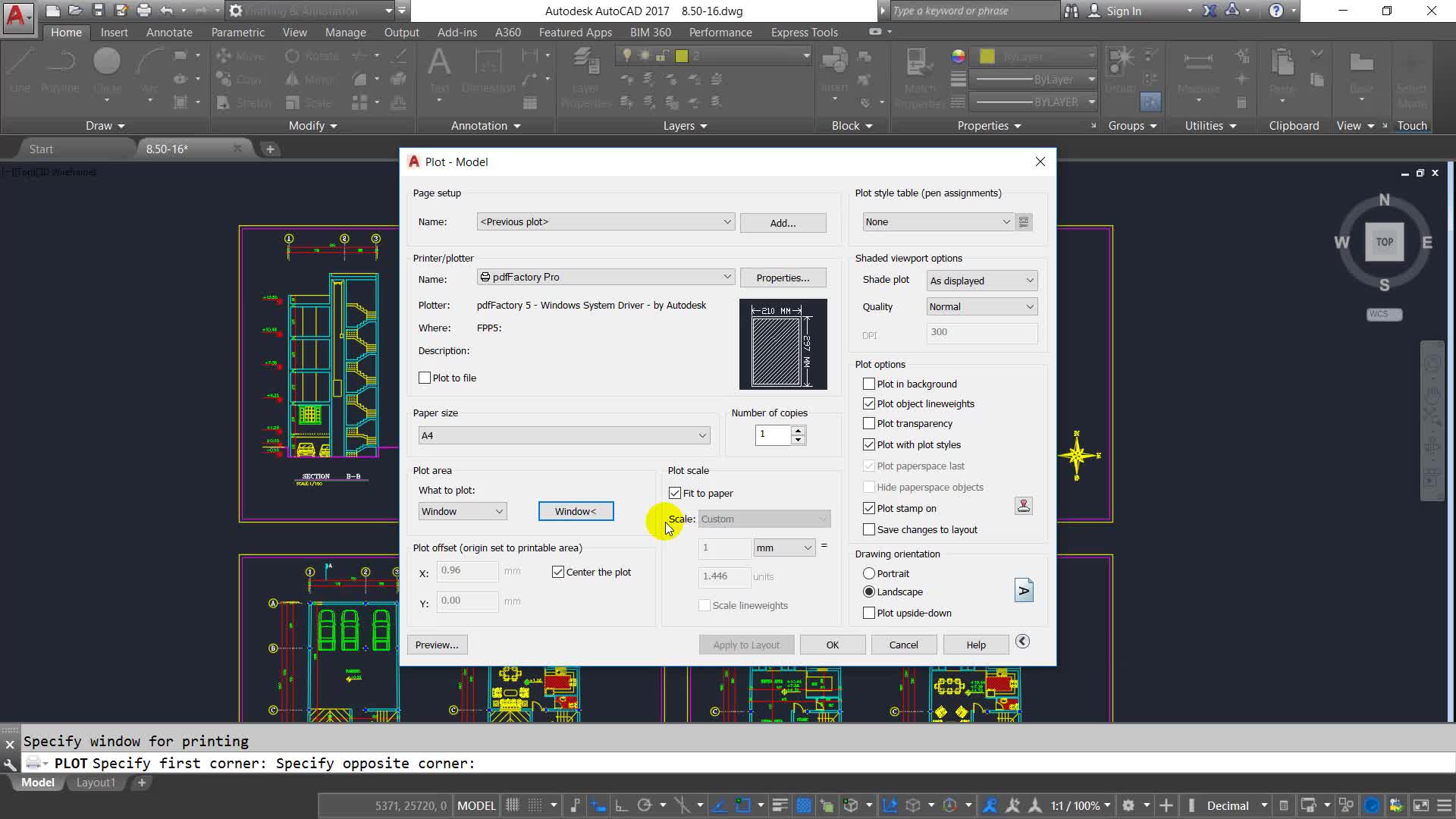Click TOP face on the ViewCube
The height and width of the screenshot is (819, 1456).
[x=1384, y=242]
